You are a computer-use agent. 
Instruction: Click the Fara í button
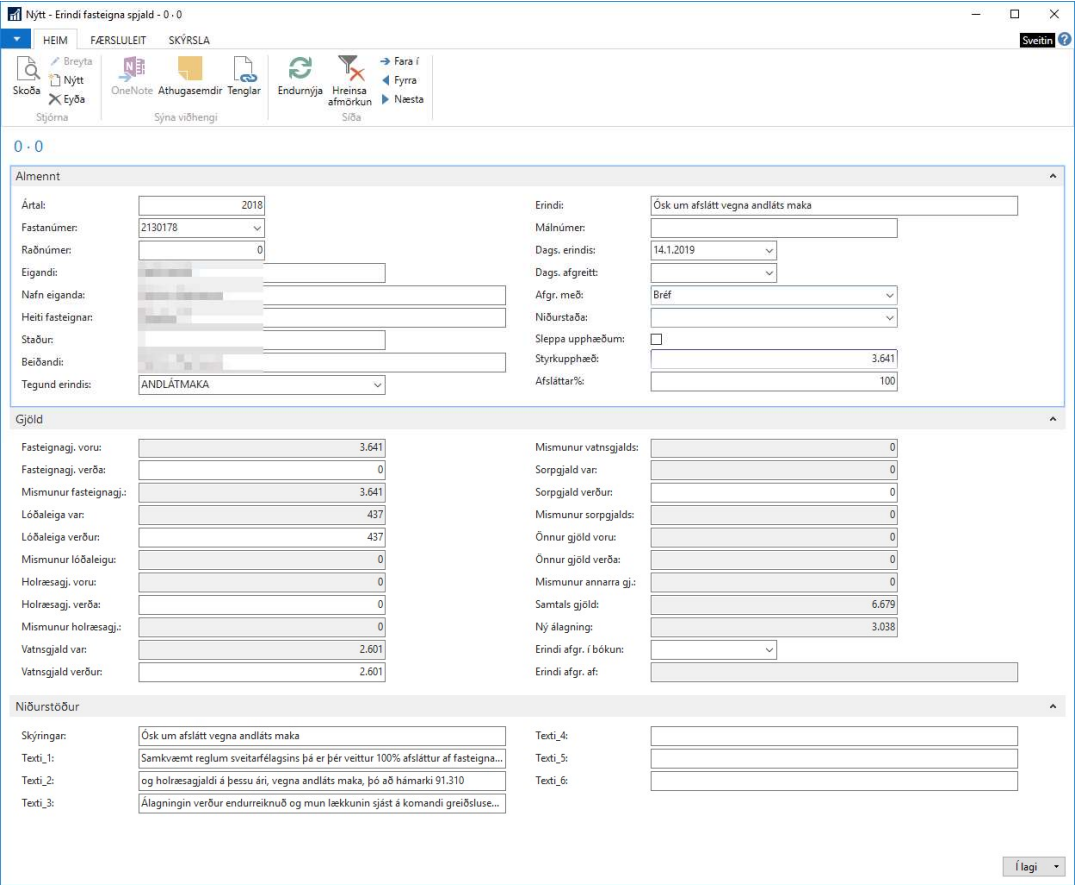(x=400, y=62)
